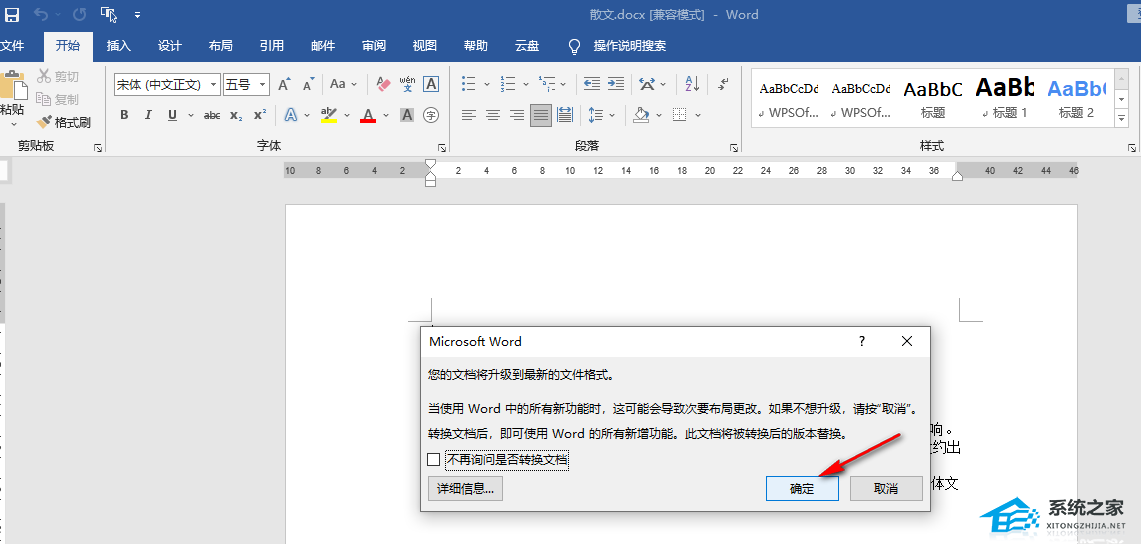Viewport: 1141px width, 544px height.
Task: Click the increase indent icon
Action: pyautogui.click(x=616, y=85)
